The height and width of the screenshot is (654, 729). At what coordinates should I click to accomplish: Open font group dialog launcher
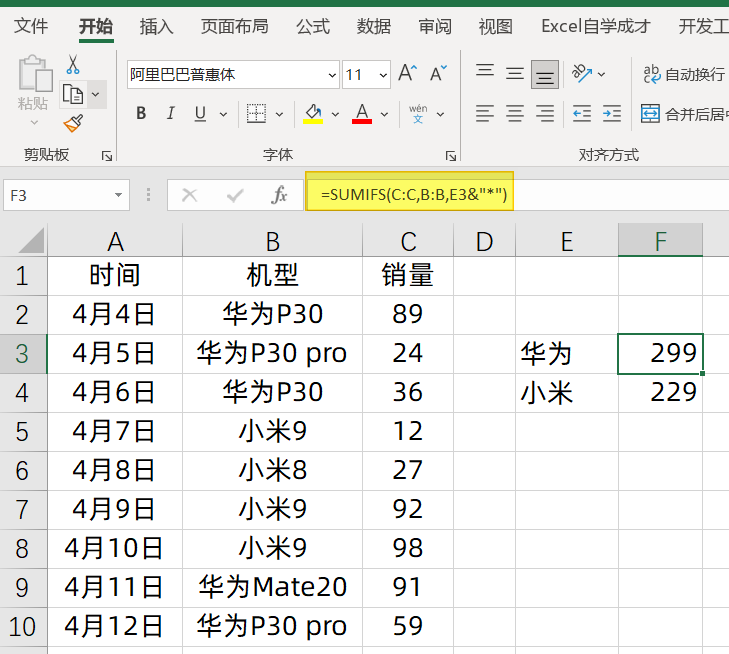(451, 156)
